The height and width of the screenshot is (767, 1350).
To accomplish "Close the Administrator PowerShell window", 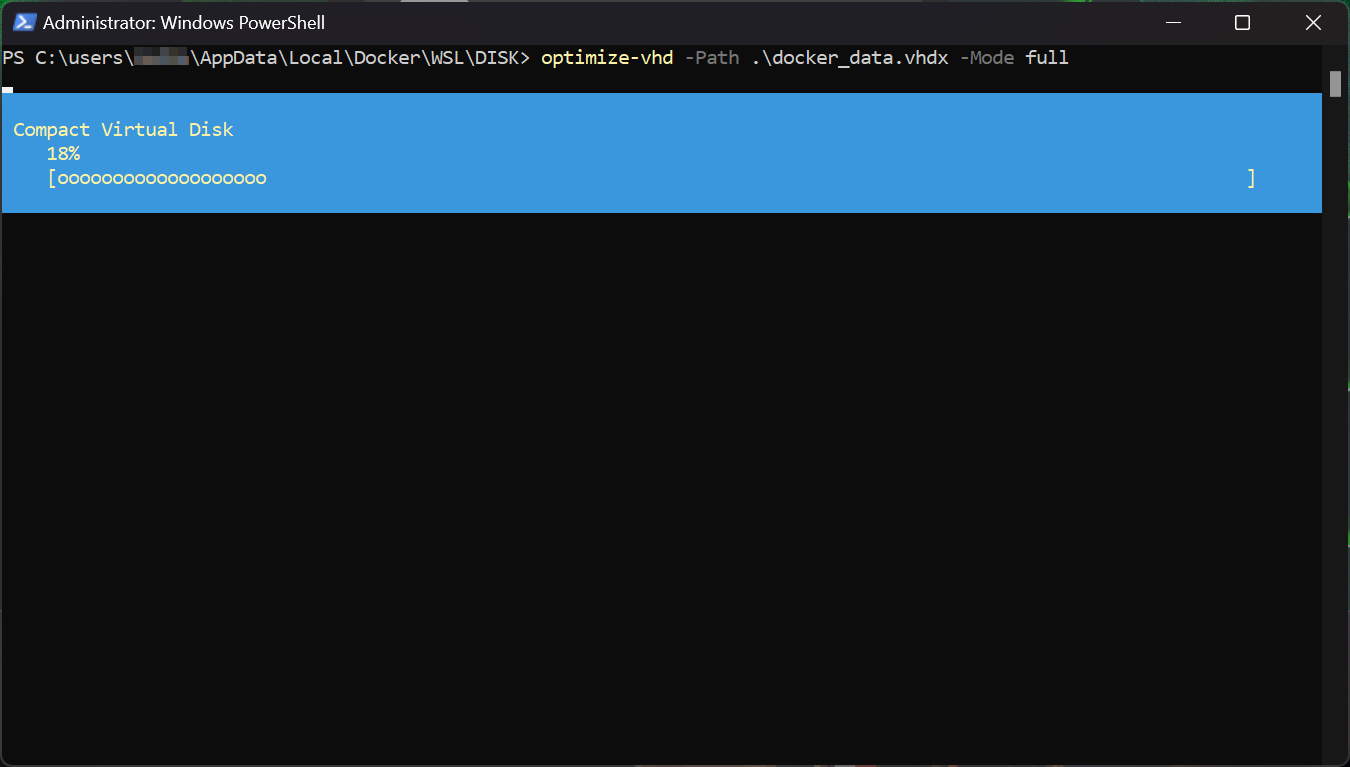I will [1313, 22].
